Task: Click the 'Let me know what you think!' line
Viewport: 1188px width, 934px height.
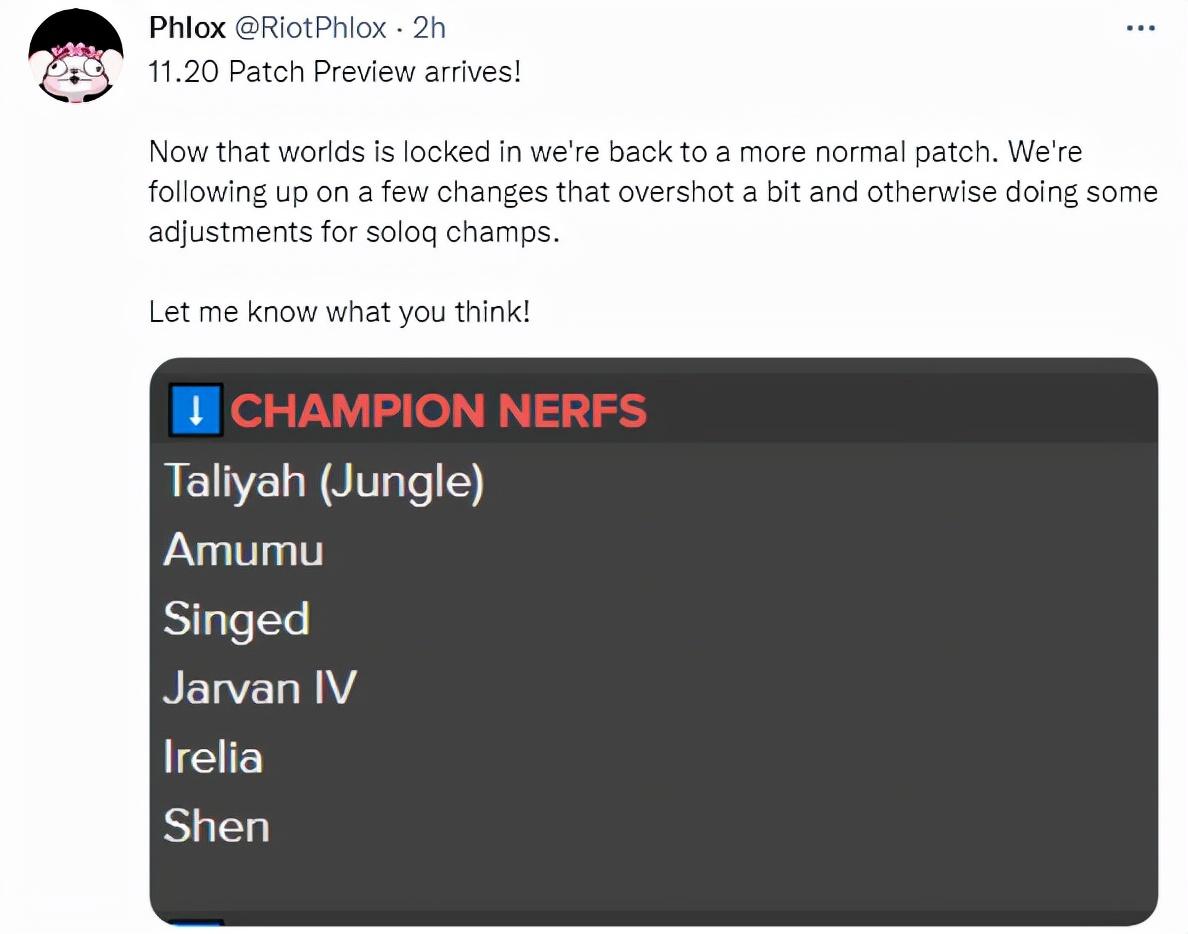Action: click(x=339, y=311)
